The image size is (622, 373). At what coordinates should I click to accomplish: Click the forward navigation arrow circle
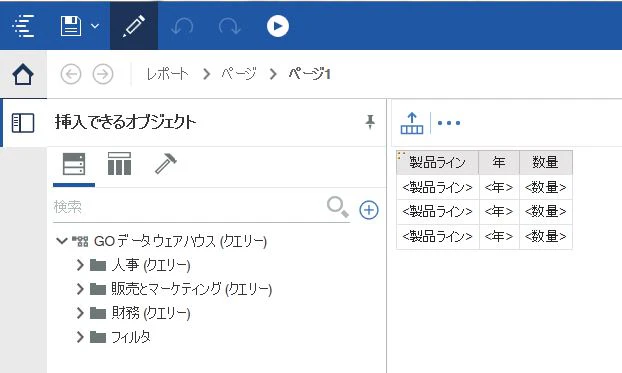coord(103,74)
